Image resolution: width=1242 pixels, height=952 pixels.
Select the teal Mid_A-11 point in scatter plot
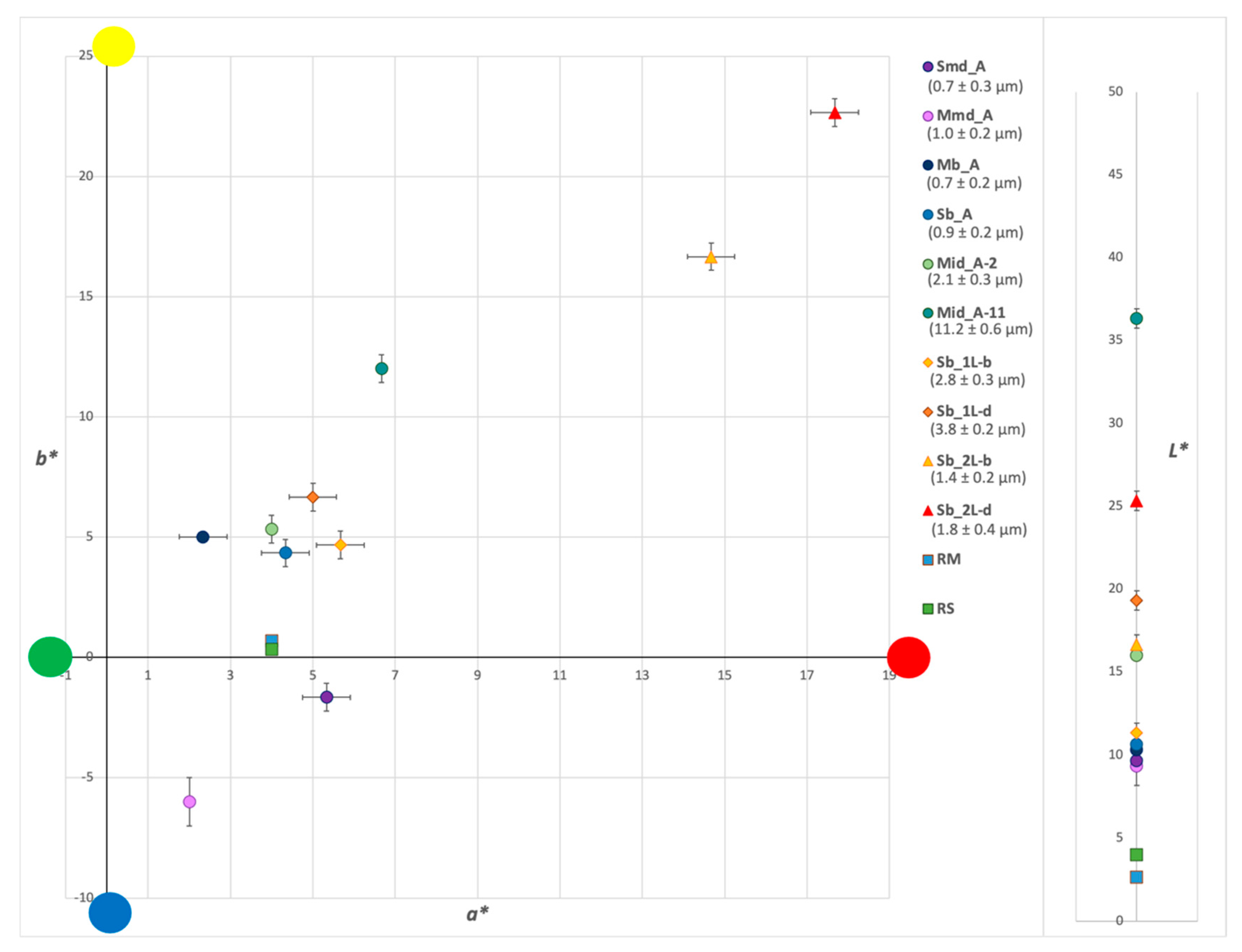382,368
